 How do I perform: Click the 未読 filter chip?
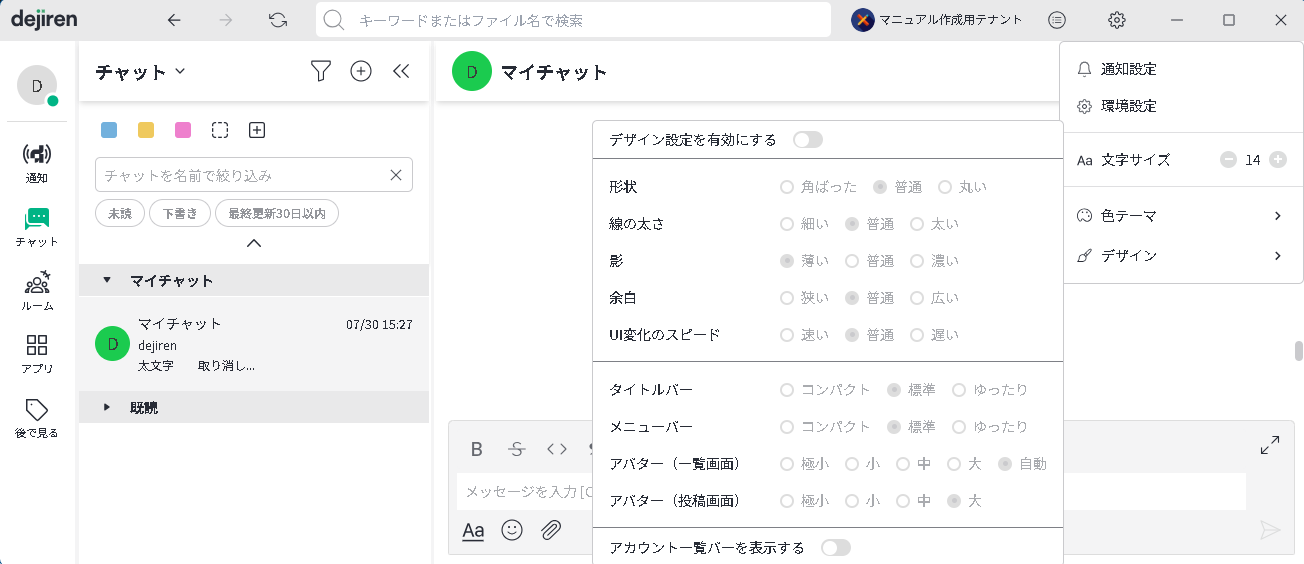tap(120, 213)
